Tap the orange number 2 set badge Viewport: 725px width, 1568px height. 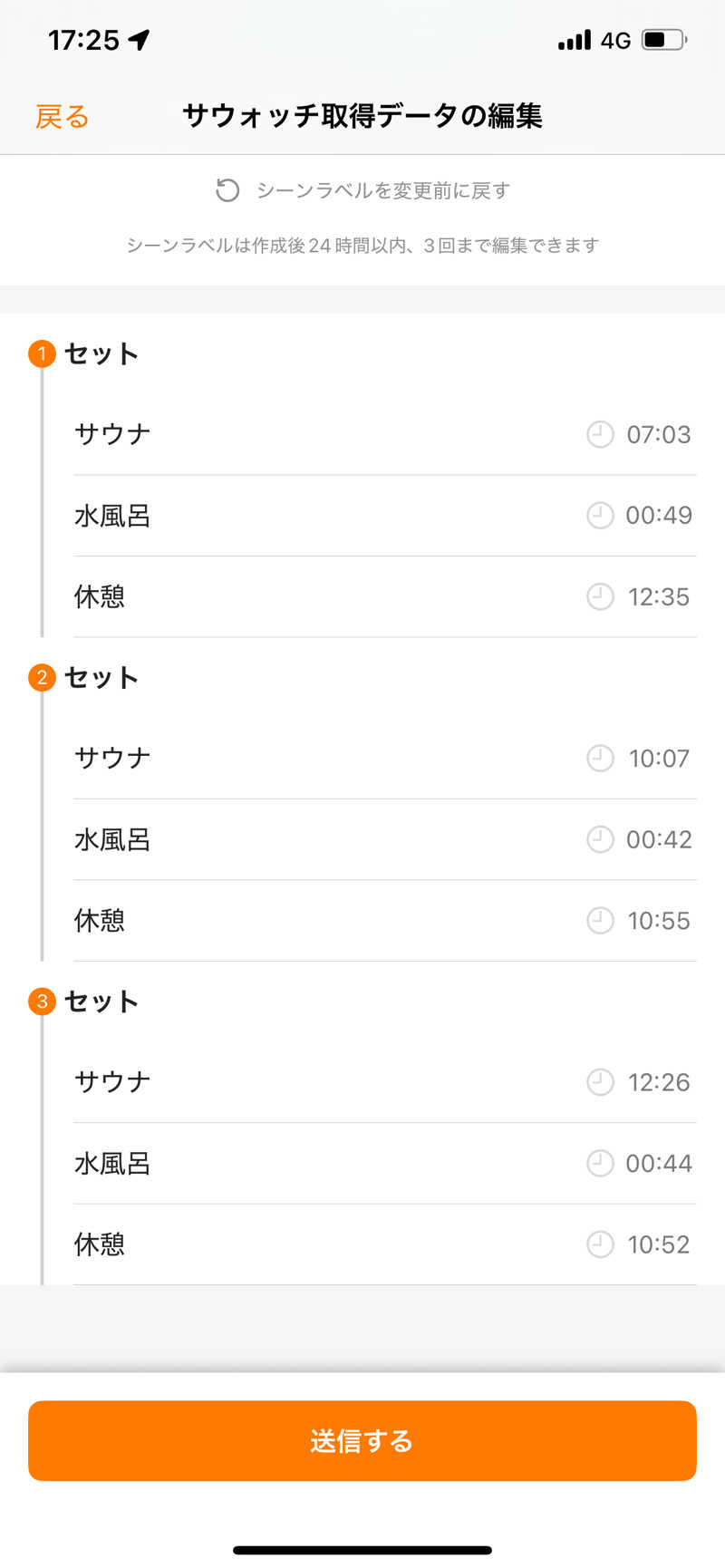point(42,677)
